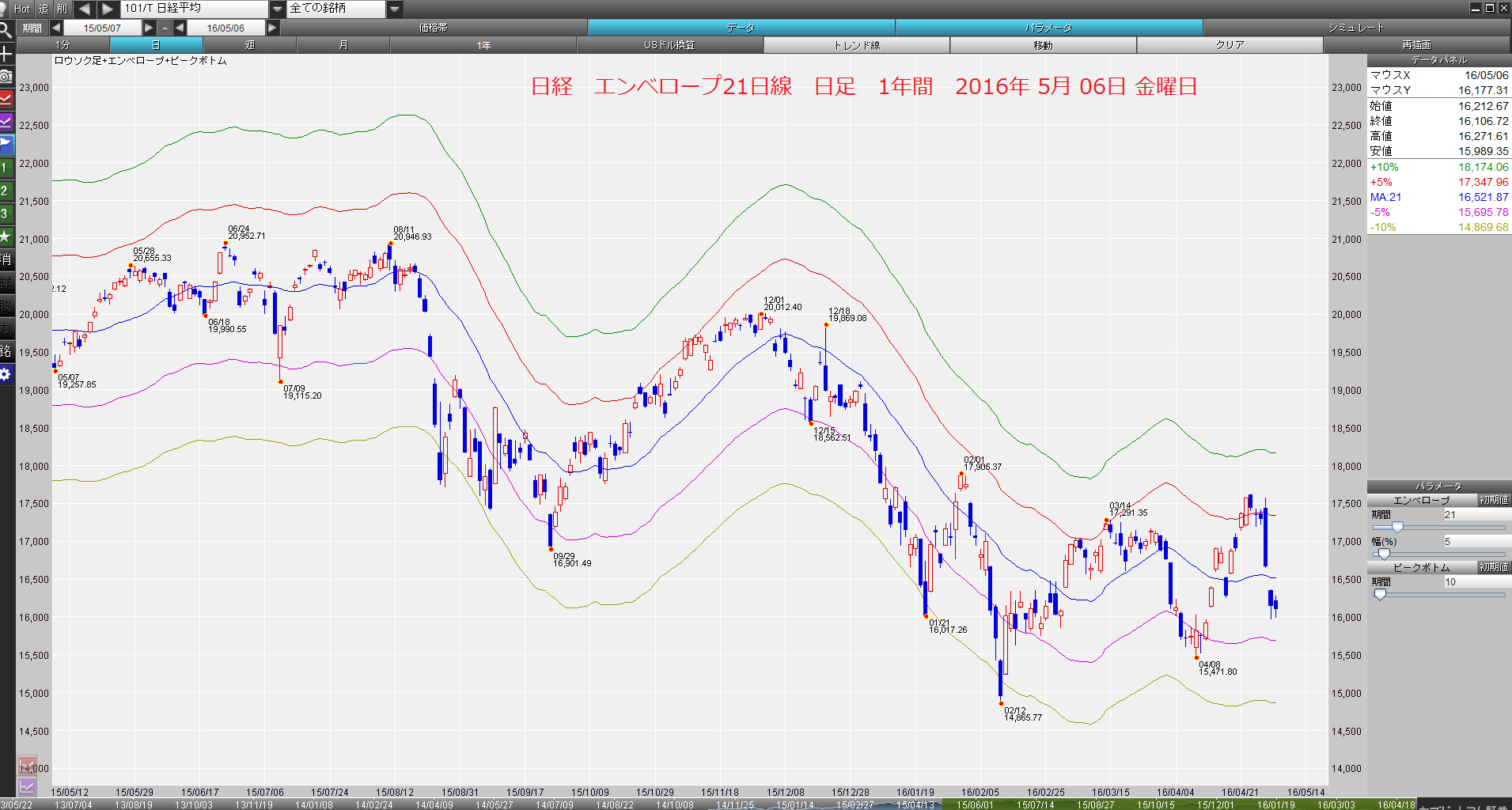This screenshot has height=810, width=1512.
Task: Click the クリア button
Action: 1230,45
